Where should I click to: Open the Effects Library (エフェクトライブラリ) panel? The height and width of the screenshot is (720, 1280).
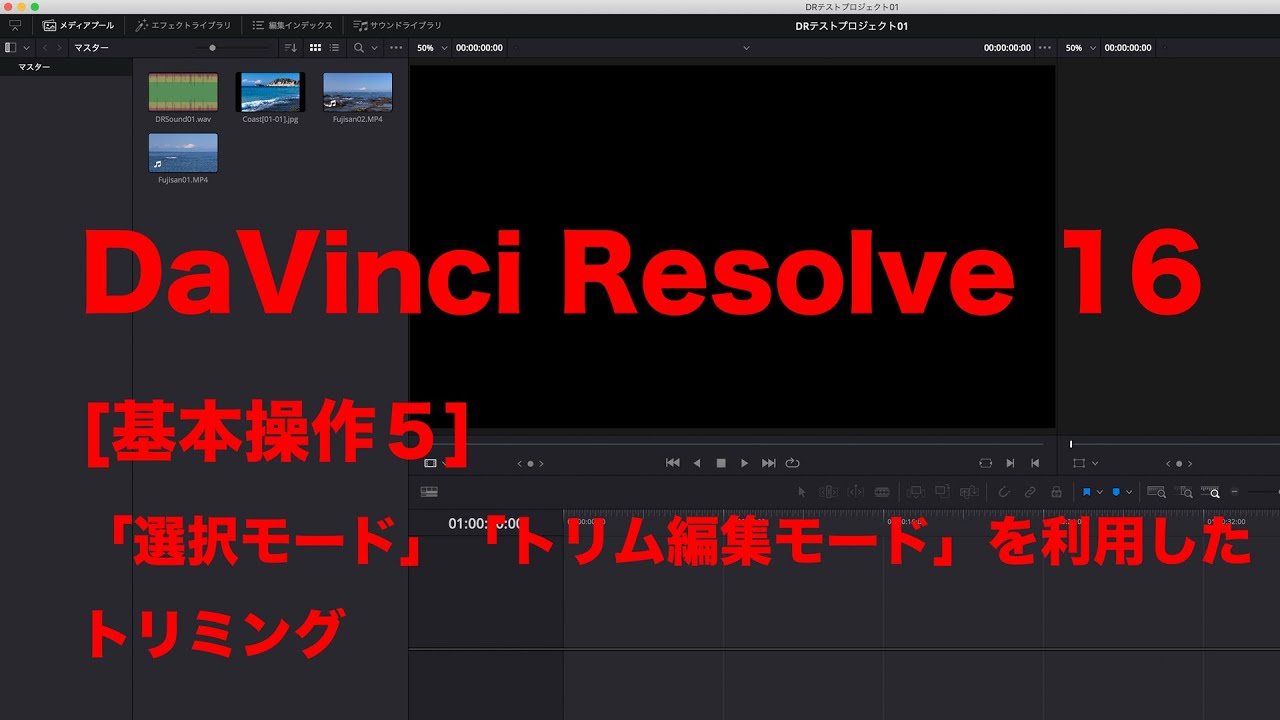183,25
